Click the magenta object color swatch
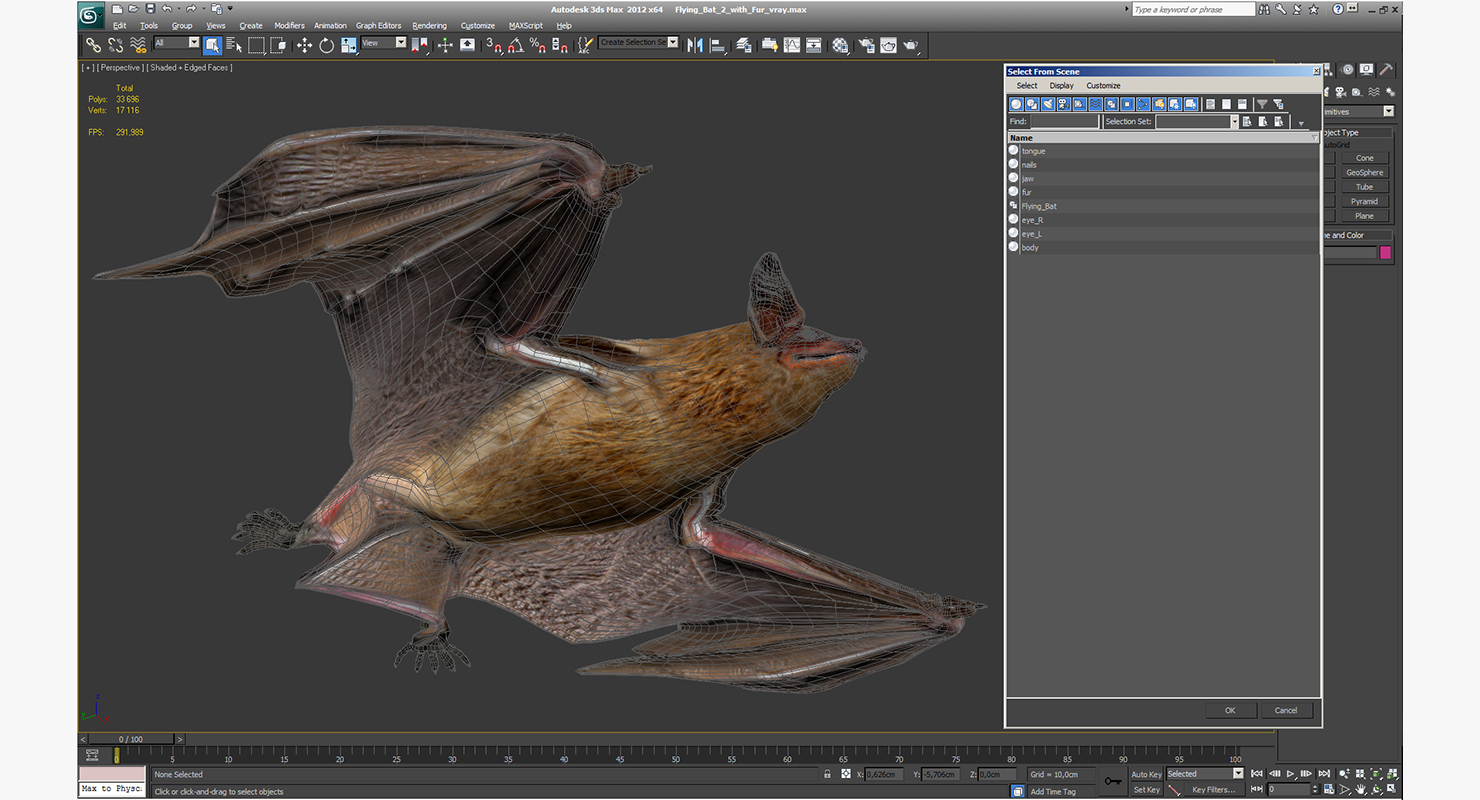The image size is (1480, 800). (1385, 253)
